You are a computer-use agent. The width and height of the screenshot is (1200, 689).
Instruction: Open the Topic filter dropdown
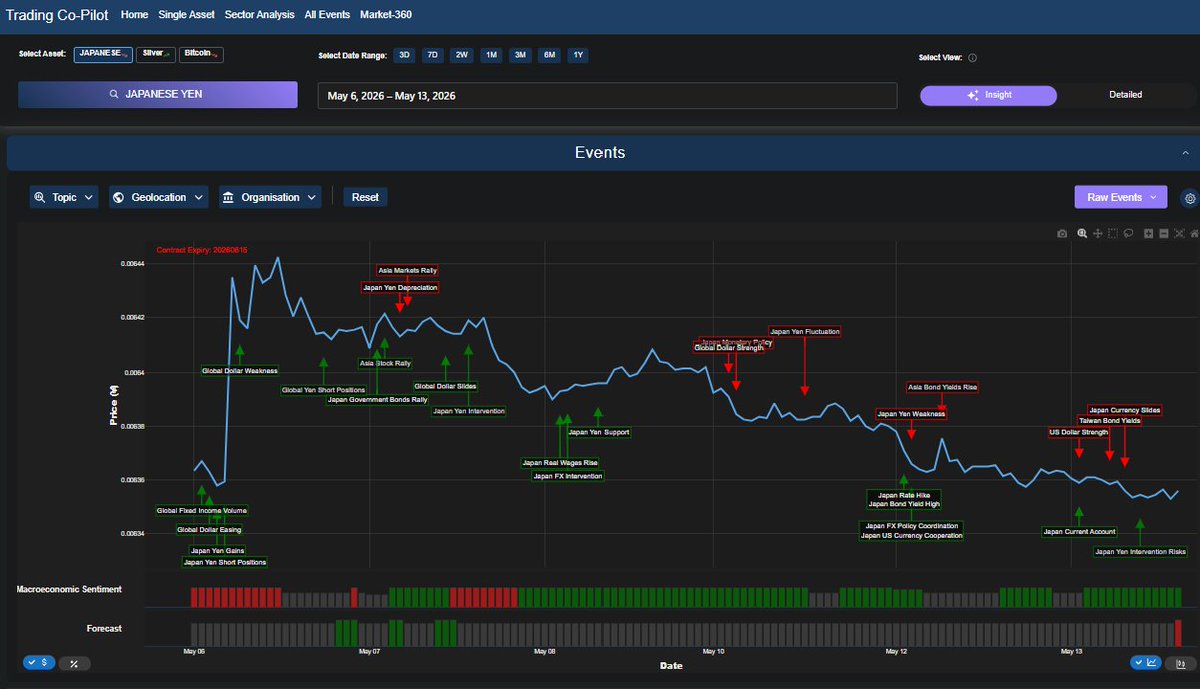(x=64, y=198)
